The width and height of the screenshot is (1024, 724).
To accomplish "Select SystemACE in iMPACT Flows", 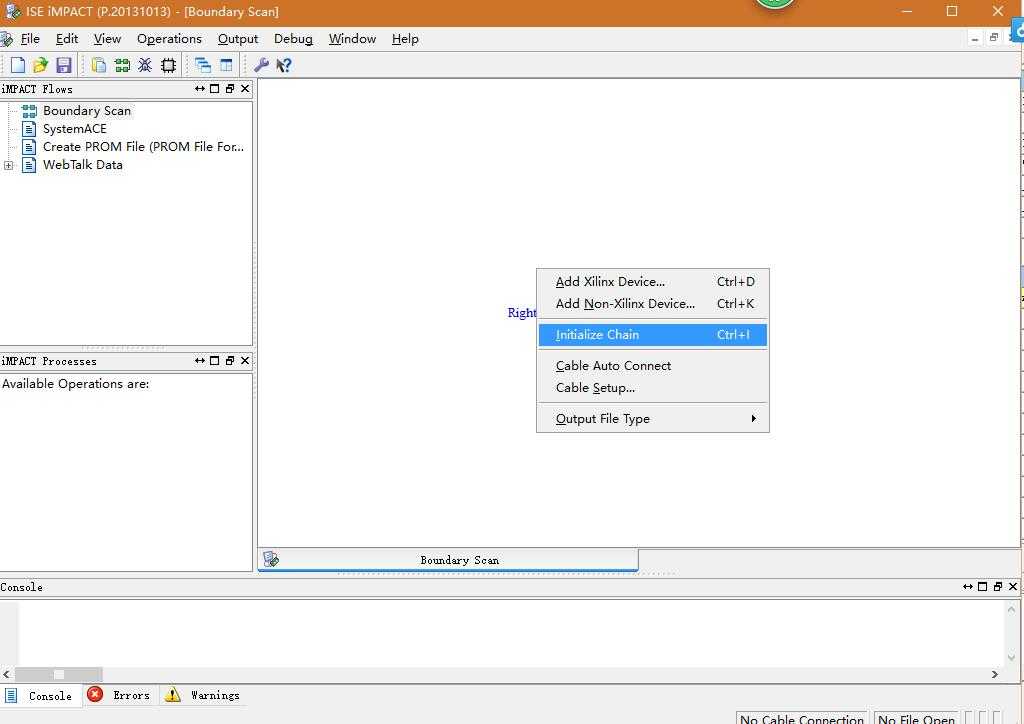I will pos(74,129).
